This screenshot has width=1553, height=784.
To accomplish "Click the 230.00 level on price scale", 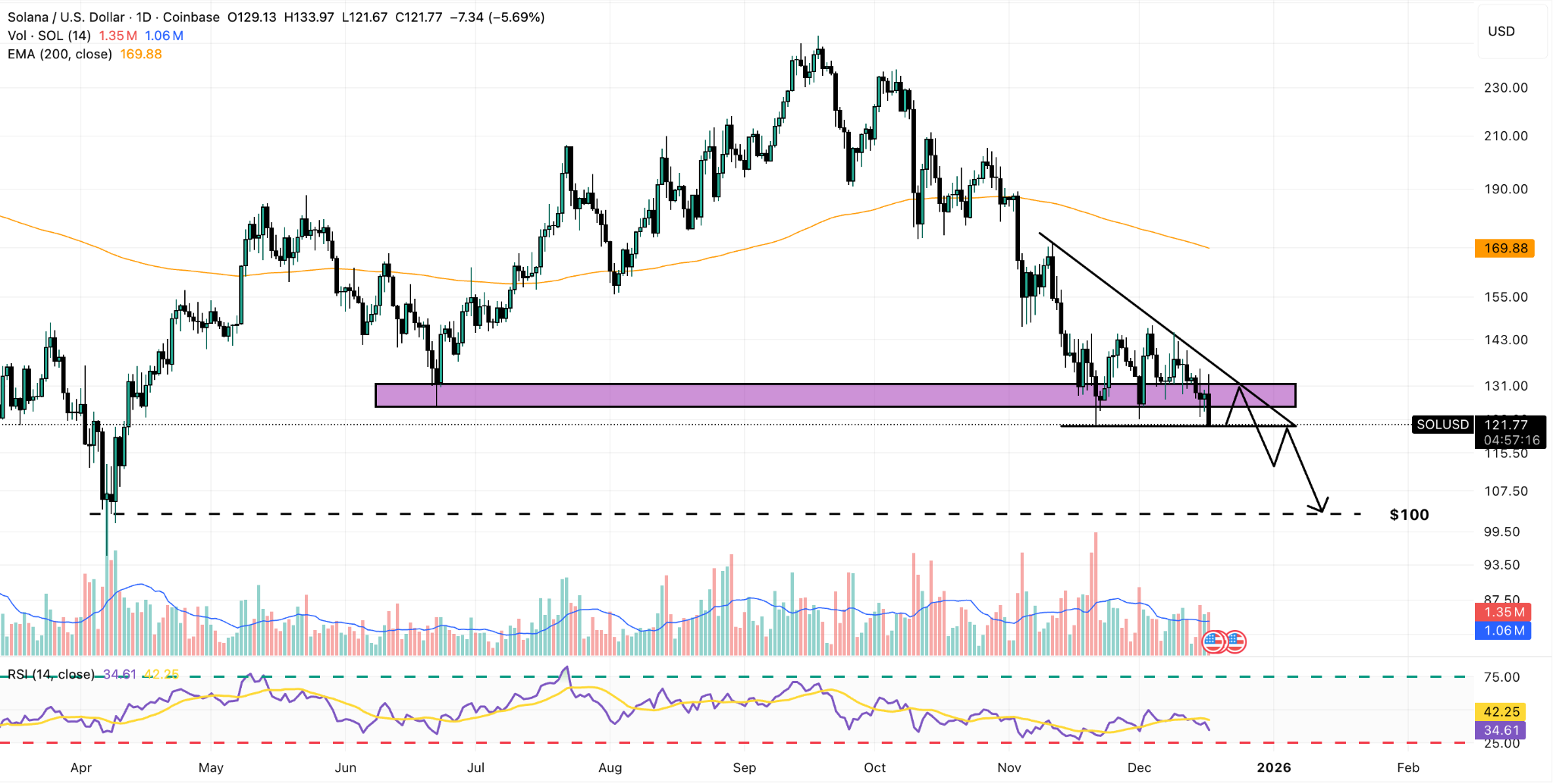I will [1505, 88].
